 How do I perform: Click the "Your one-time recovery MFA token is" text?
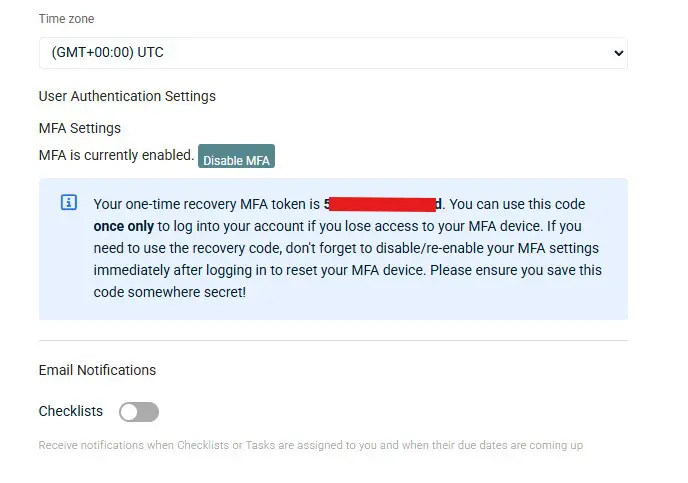[207, 204]
